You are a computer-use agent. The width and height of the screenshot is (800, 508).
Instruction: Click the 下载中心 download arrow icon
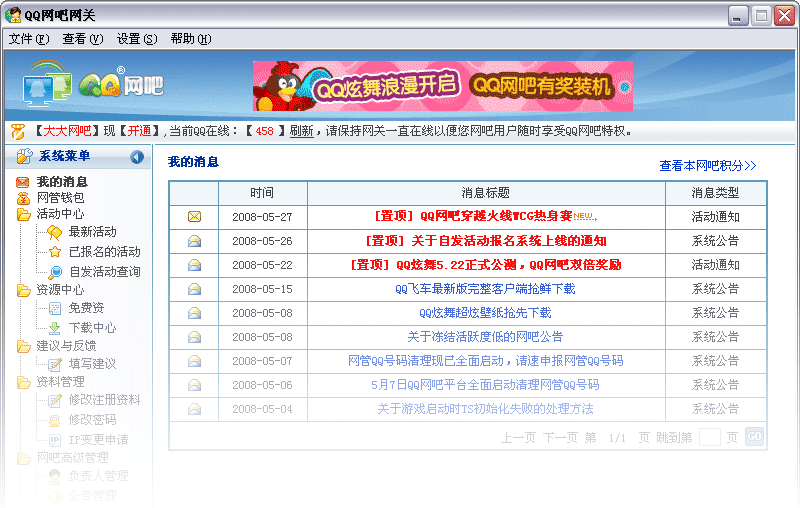(55, 328)
